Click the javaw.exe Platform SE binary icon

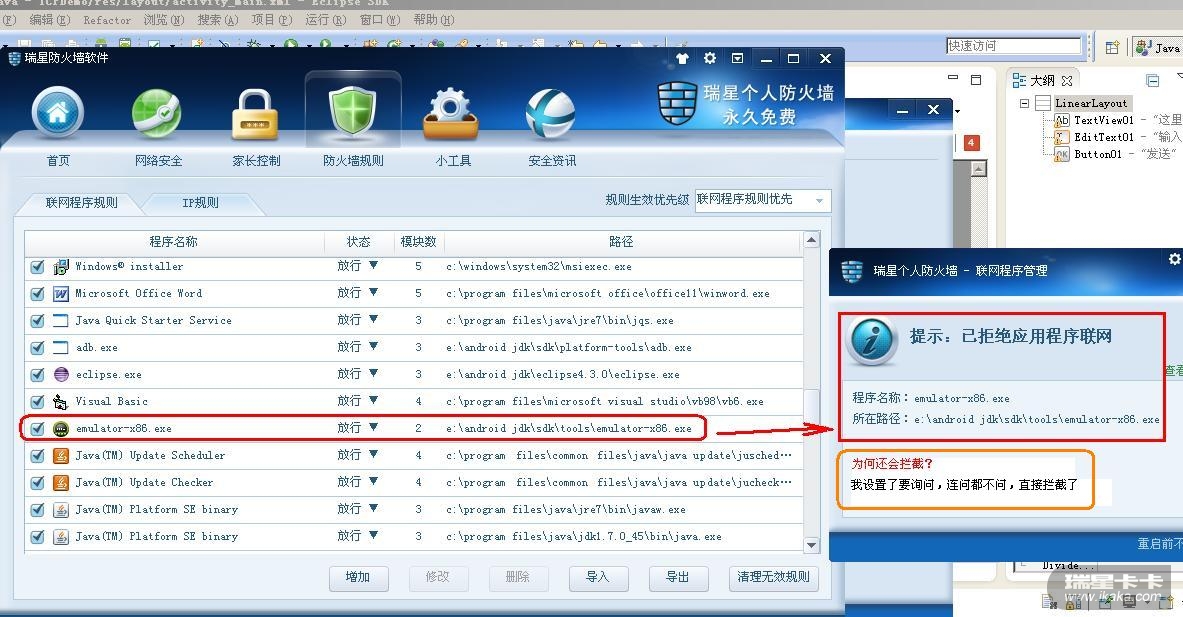click(61, 510)
